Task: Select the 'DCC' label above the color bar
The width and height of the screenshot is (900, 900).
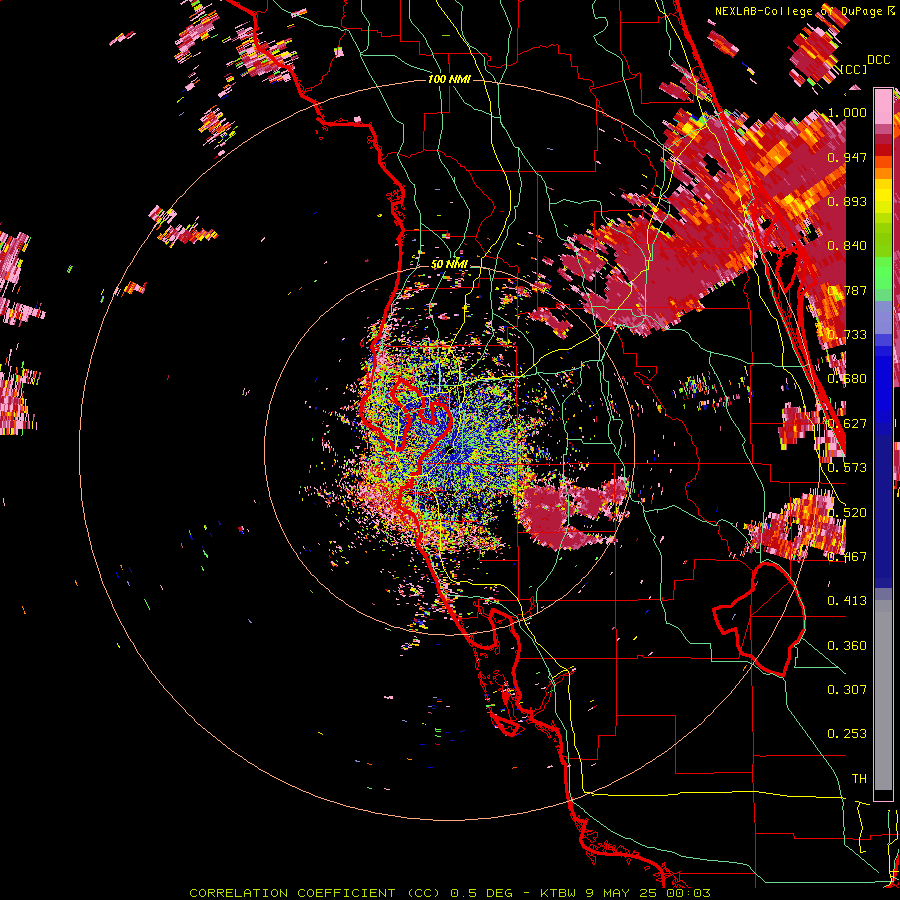Action: 878,60
